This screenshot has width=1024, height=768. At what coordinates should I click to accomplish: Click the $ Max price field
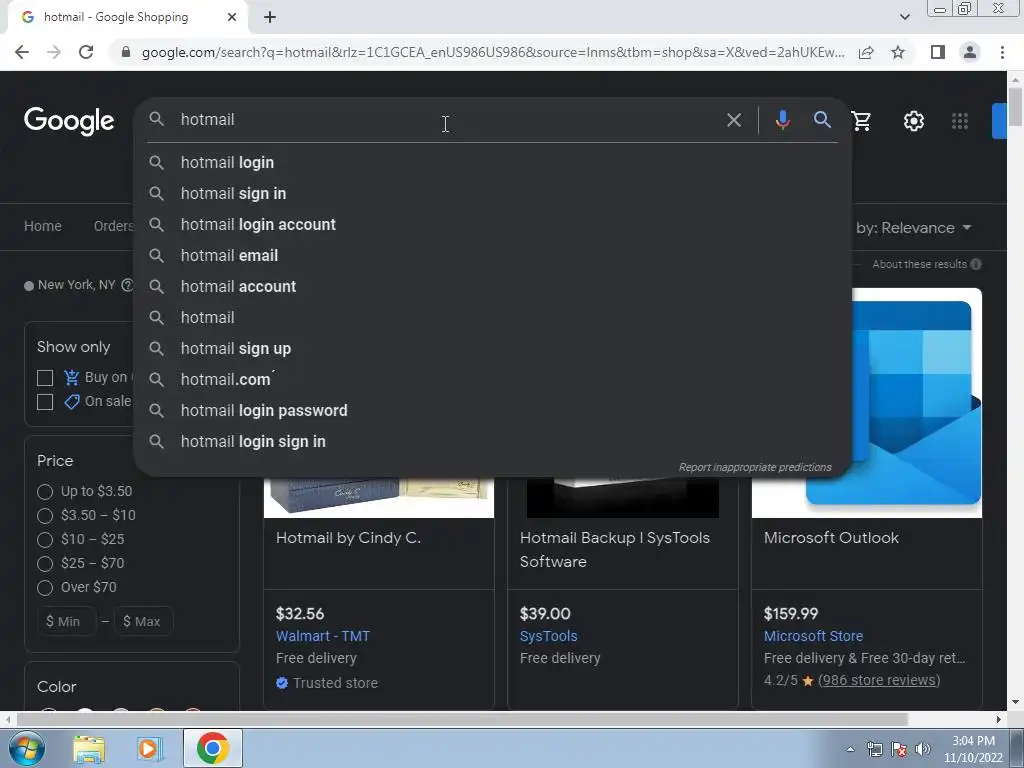(144, 622)
